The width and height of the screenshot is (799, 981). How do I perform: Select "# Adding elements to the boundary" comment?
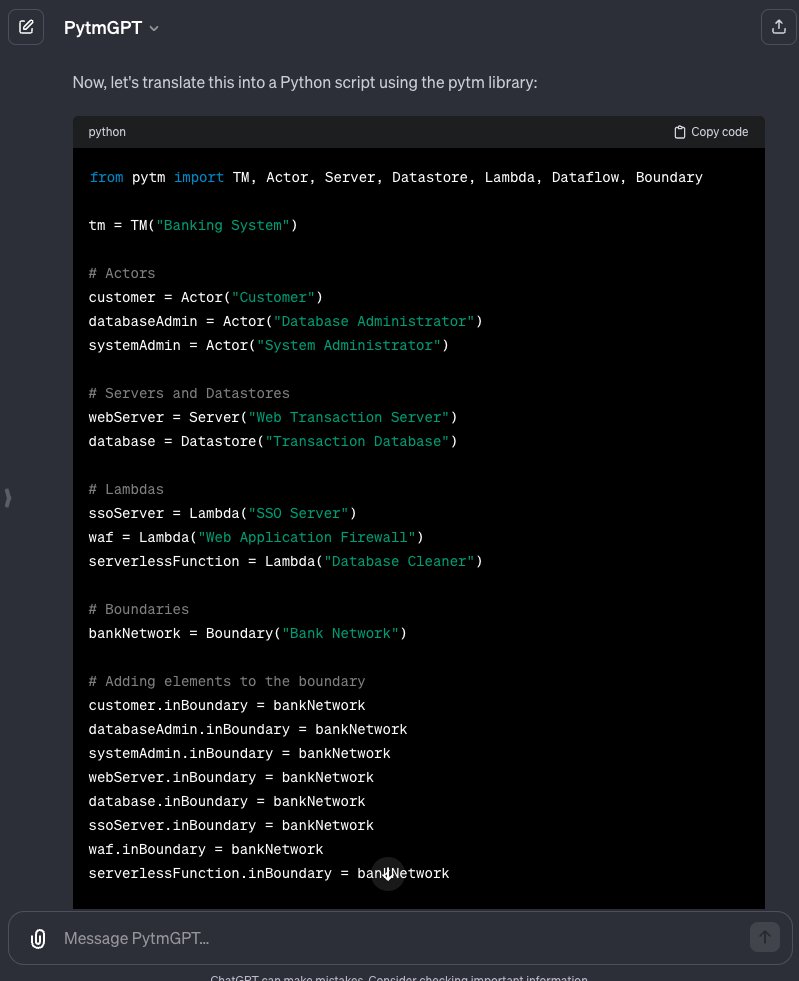(226, 681)
